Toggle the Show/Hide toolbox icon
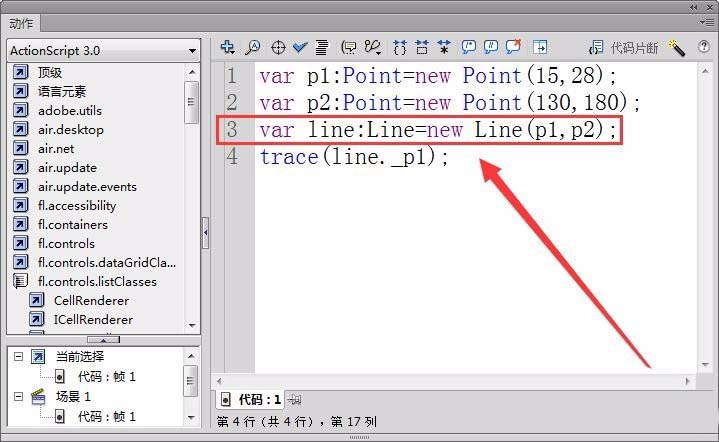Viewport: 719px width, 442px height. (540, 47)
